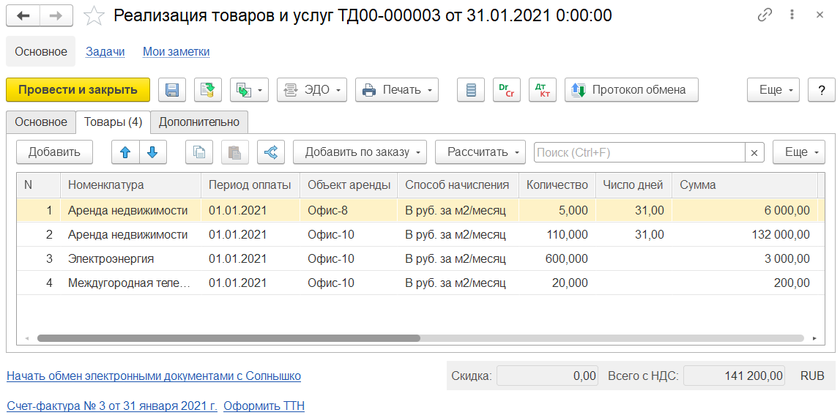Switch to the Дополнительно tab
This screenshot has width=840, height=418.
click(x=199, y=122)
